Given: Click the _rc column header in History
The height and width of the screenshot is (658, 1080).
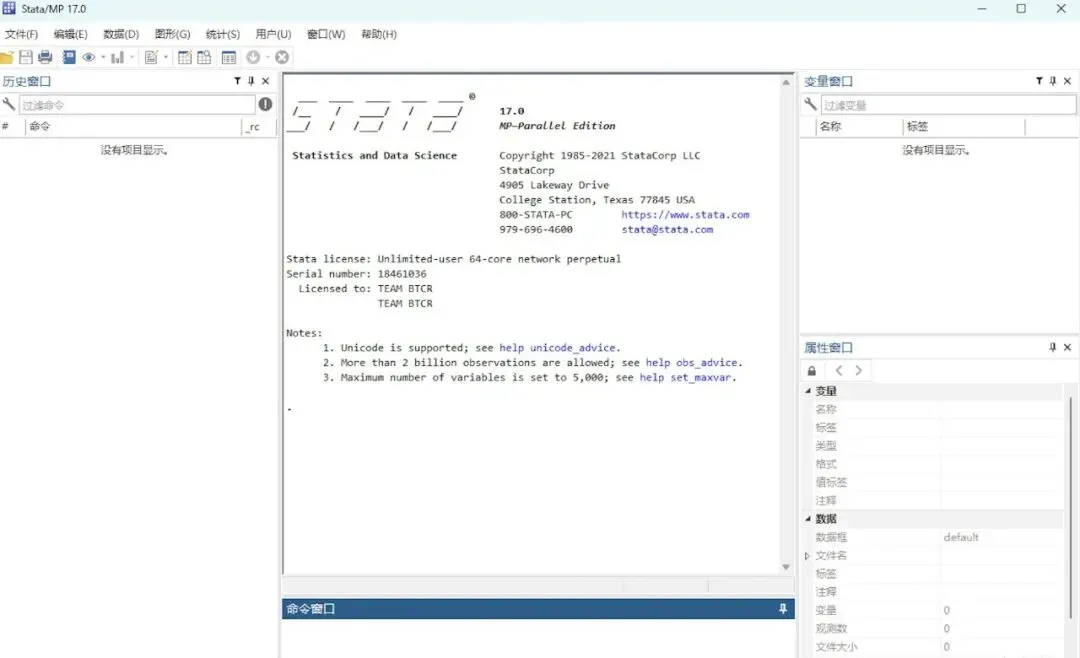Looking at the screenshot, I should pyautogui.click(x=258, y=127).
